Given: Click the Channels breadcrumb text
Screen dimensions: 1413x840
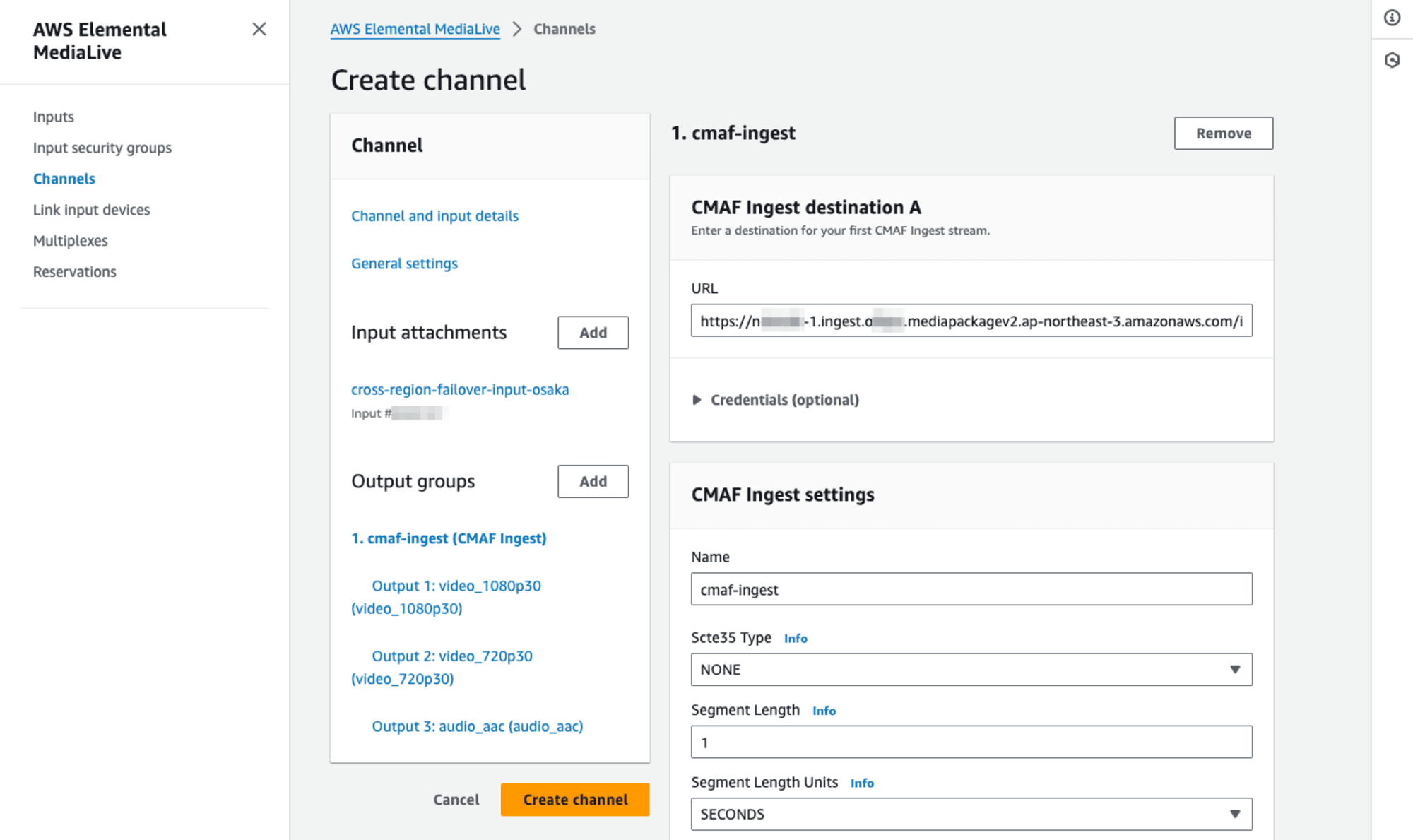Looking at the screenshot, I should pos(564,29).
